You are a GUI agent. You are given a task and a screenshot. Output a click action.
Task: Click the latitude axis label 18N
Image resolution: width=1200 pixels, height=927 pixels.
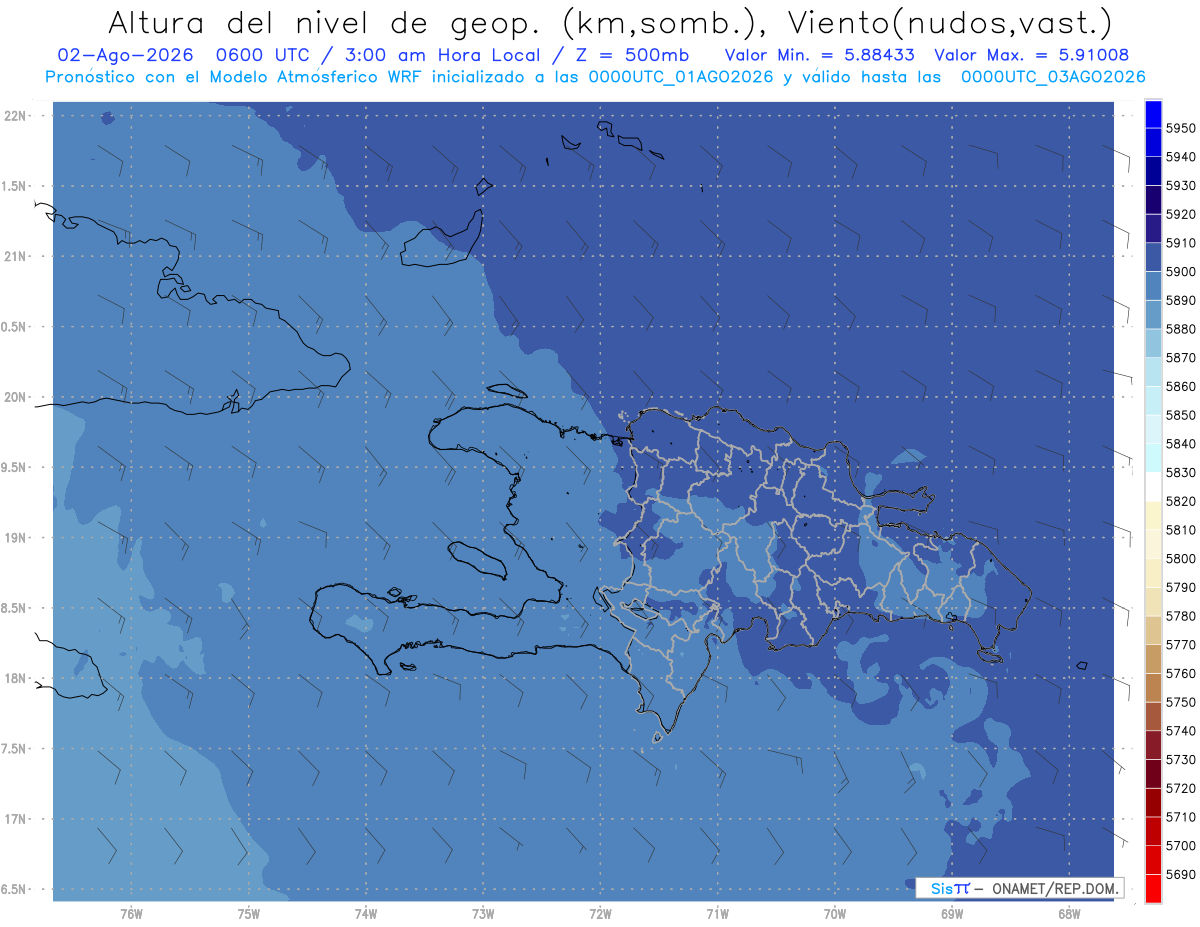coord(16,678)
